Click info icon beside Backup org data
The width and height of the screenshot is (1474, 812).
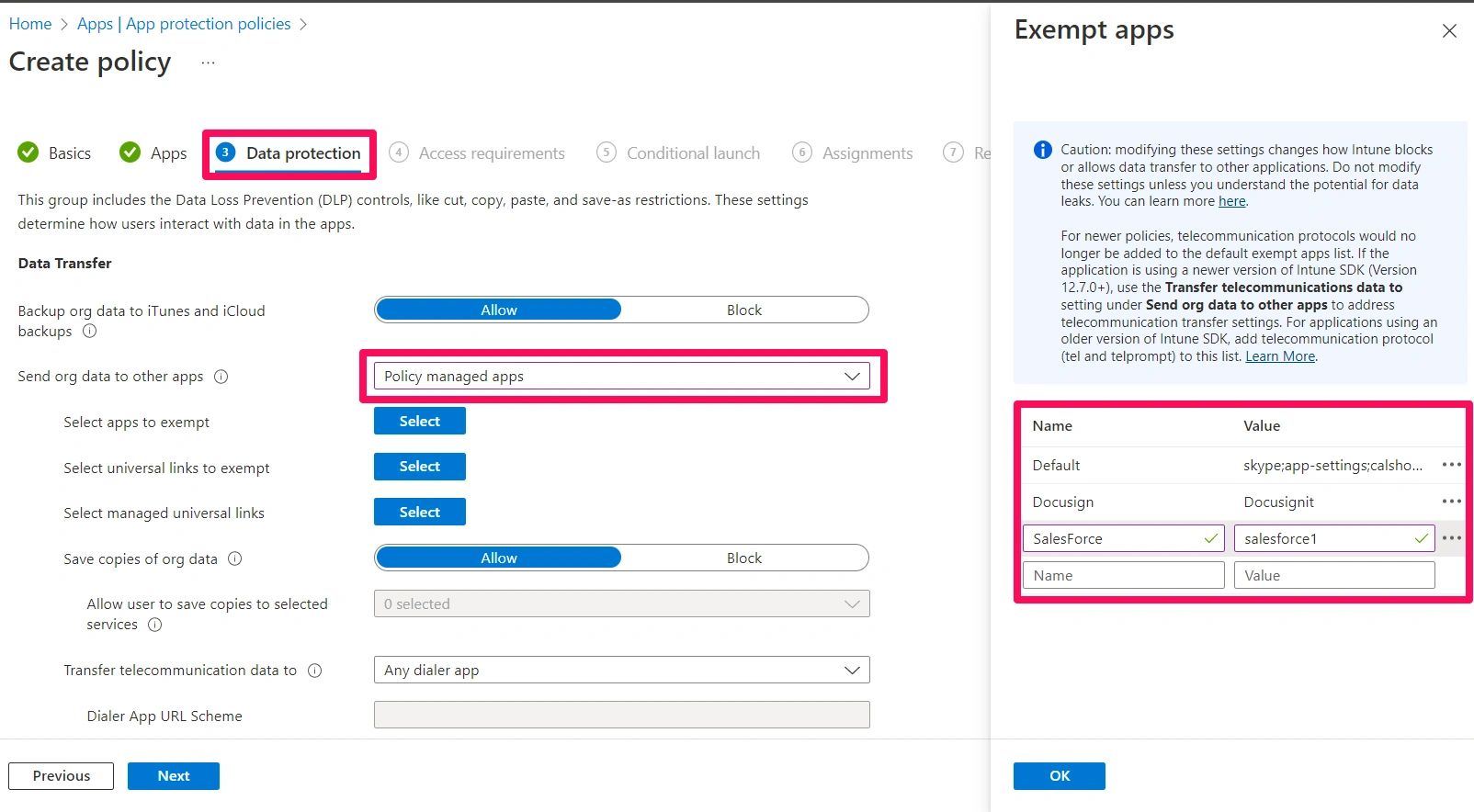coord(89,332)
